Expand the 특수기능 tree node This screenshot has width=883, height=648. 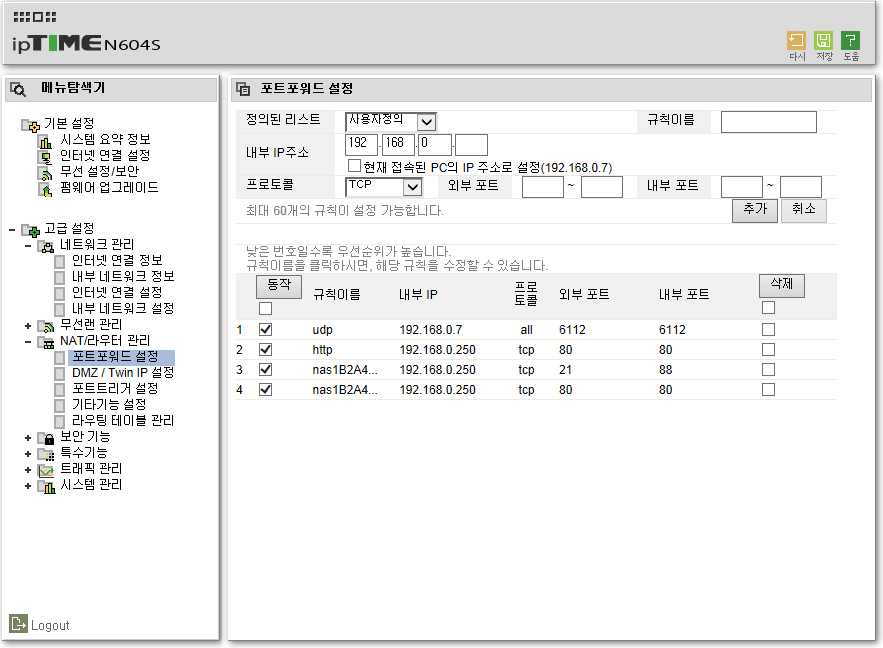coord(28,454)
